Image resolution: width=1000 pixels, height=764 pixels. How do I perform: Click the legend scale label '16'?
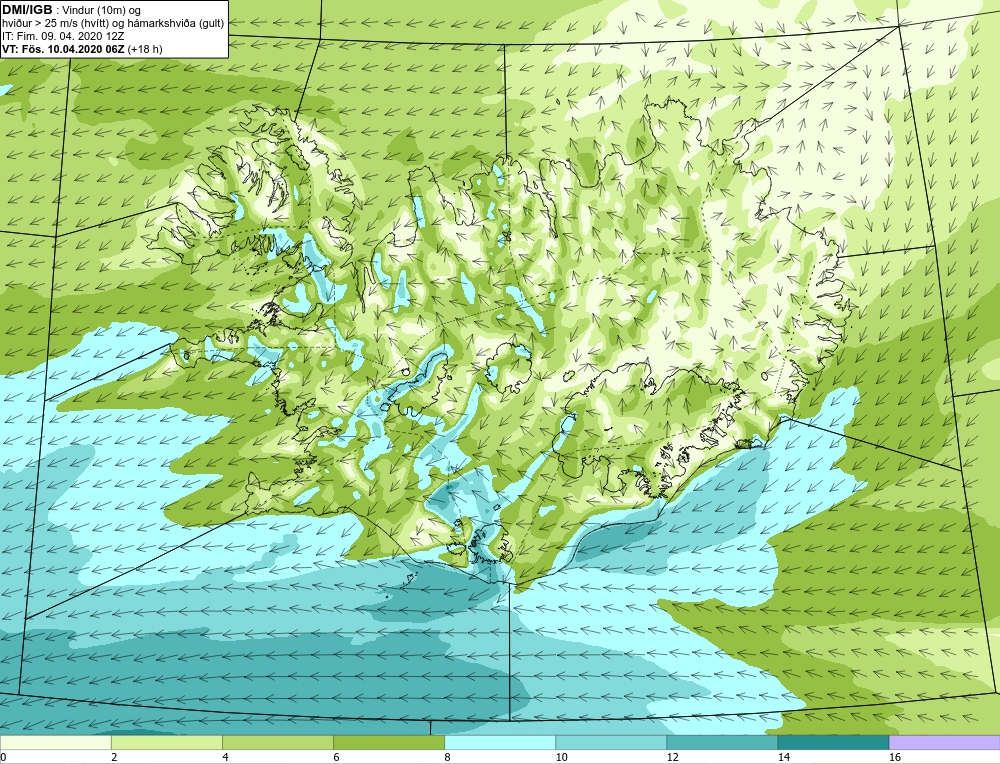tap(895, 757)
